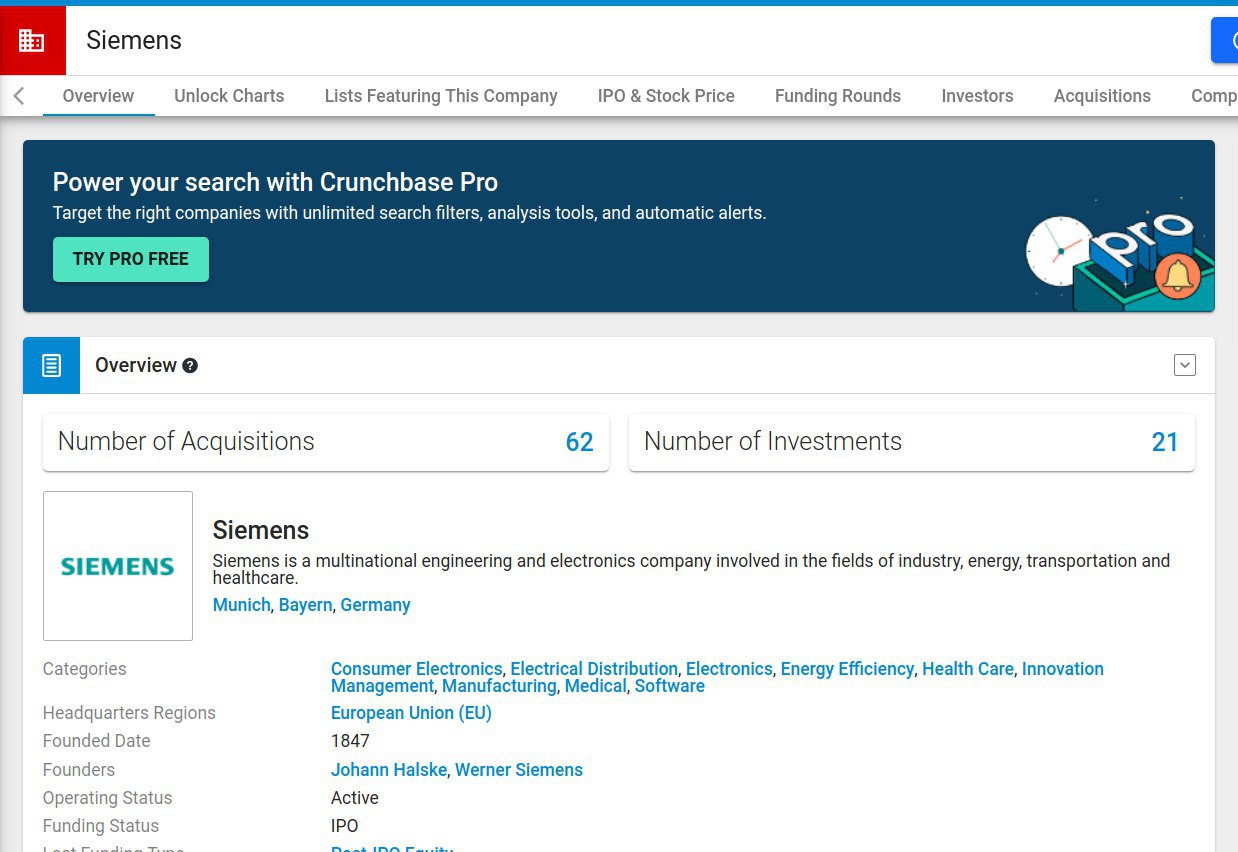Click the Headquarters Regions field label

pos(129,713)
